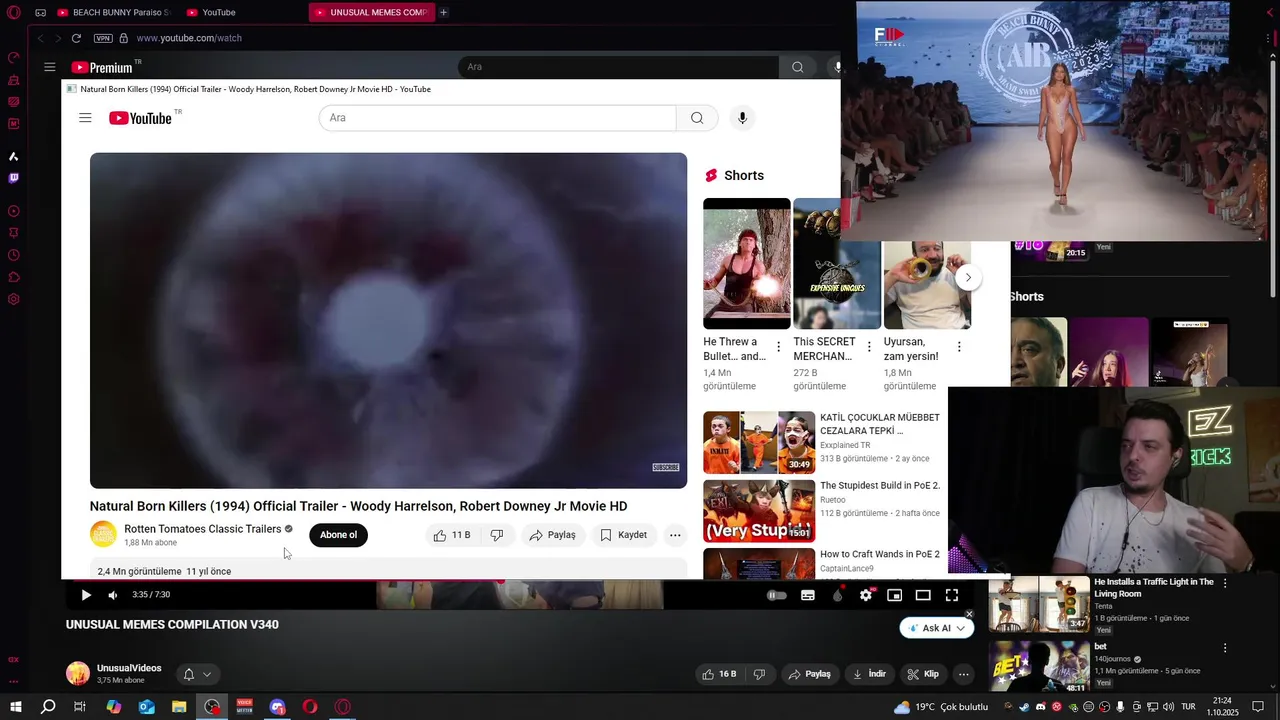Show next Shorts with the right arrow
The height and width of the screenshot is (720, 1280).
coord(968,277)
